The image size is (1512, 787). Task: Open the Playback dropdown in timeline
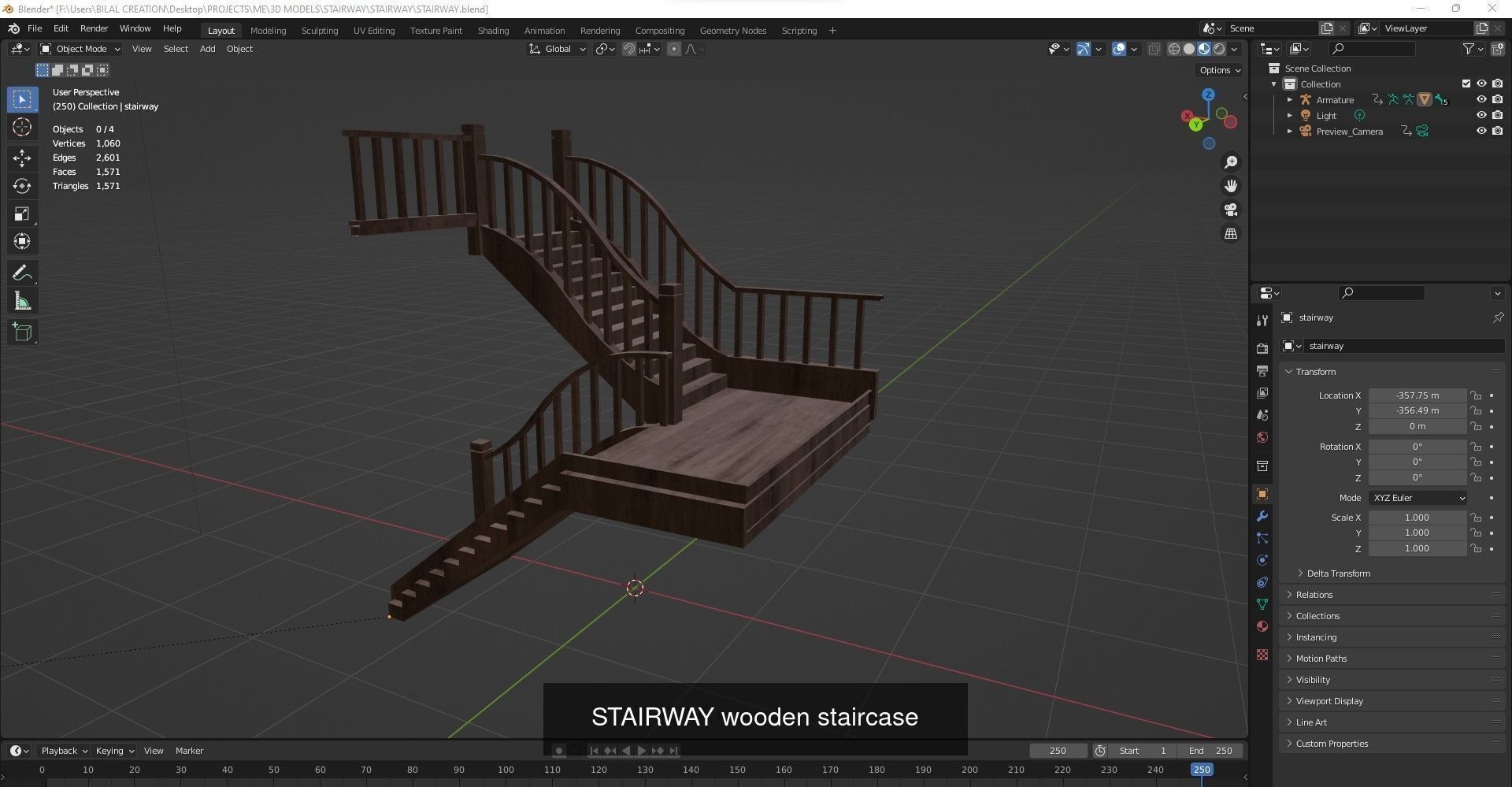pyautogui.click(x=64, y=751)
